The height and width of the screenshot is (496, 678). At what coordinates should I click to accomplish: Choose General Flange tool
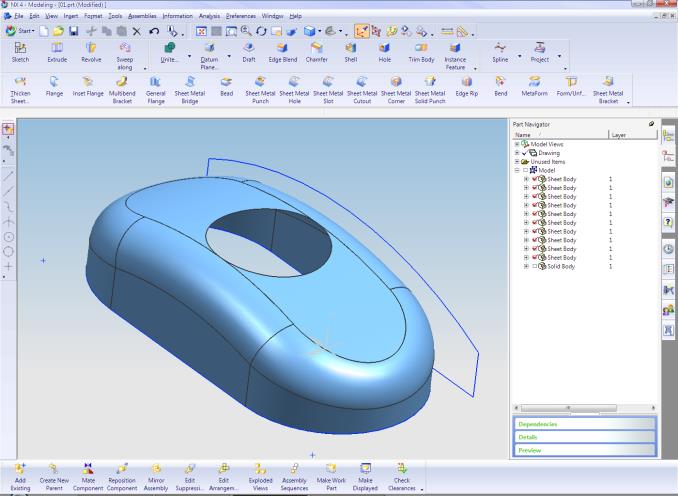click(156, 90)
